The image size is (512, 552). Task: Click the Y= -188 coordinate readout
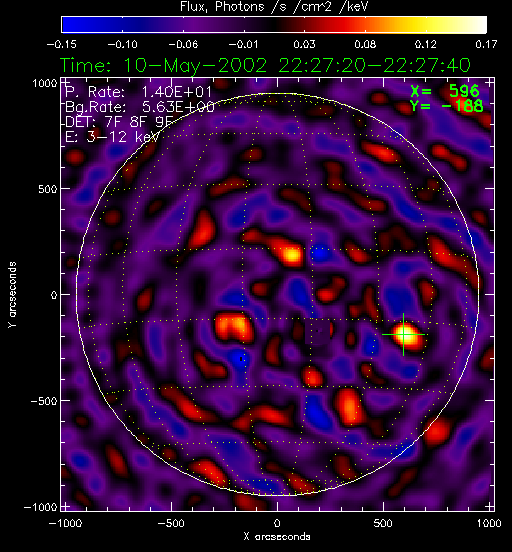pyautogui.click(x=447, y=106)
